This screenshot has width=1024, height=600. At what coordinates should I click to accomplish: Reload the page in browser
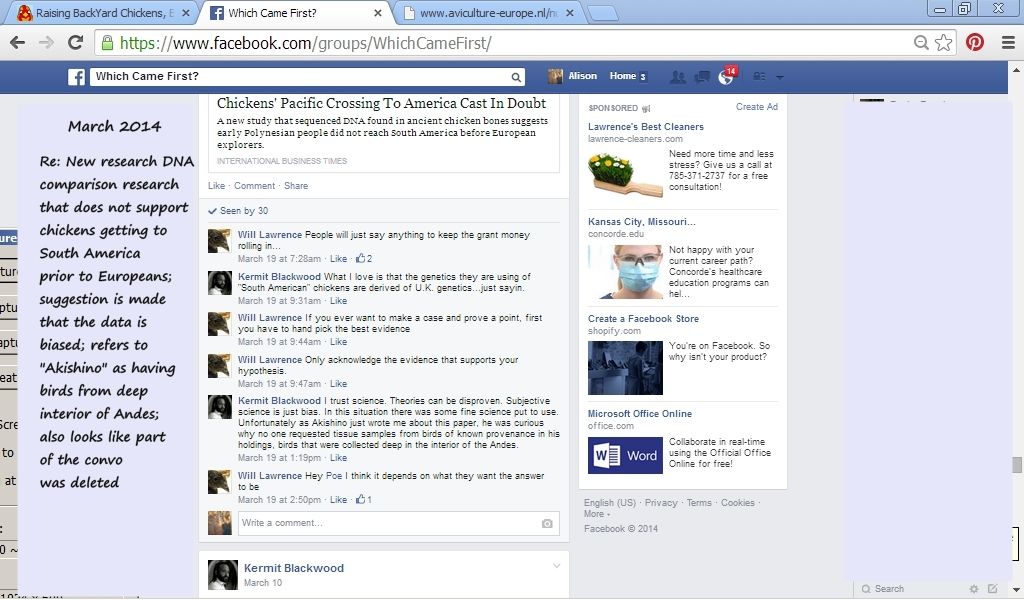click(75, 43)
